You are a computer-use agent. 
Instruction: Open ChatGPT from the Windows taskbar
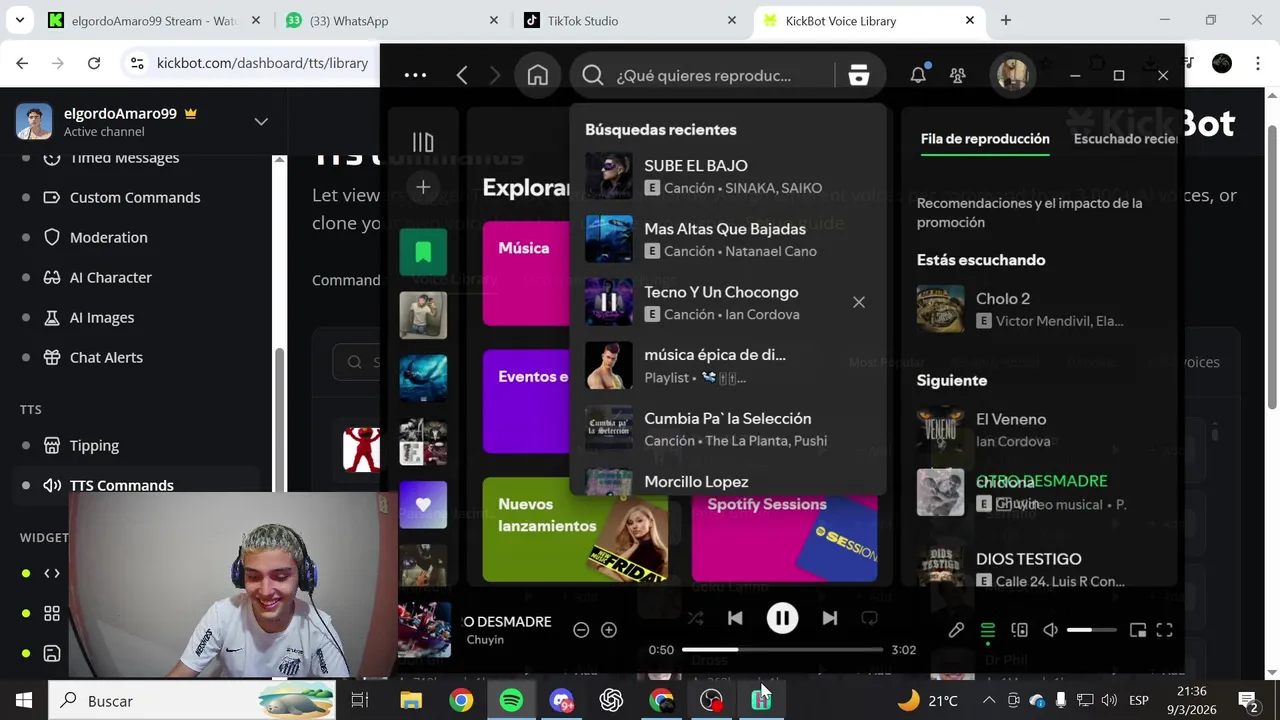coord(611,700)
